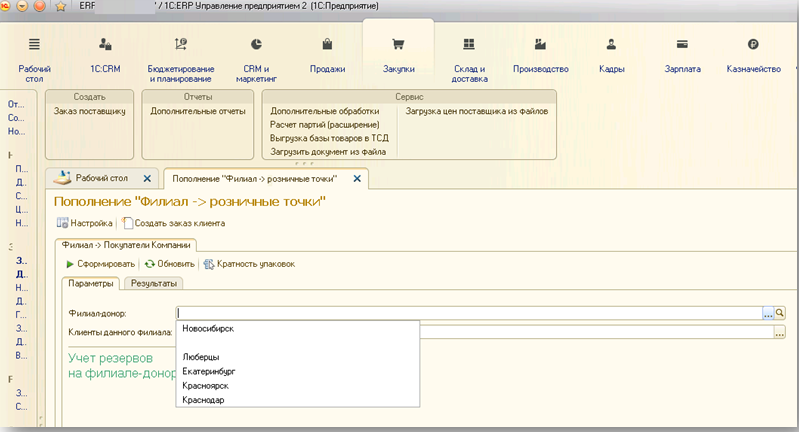Click the Настройка settings icon
This screenshot has width=799, height=432.
62,223
